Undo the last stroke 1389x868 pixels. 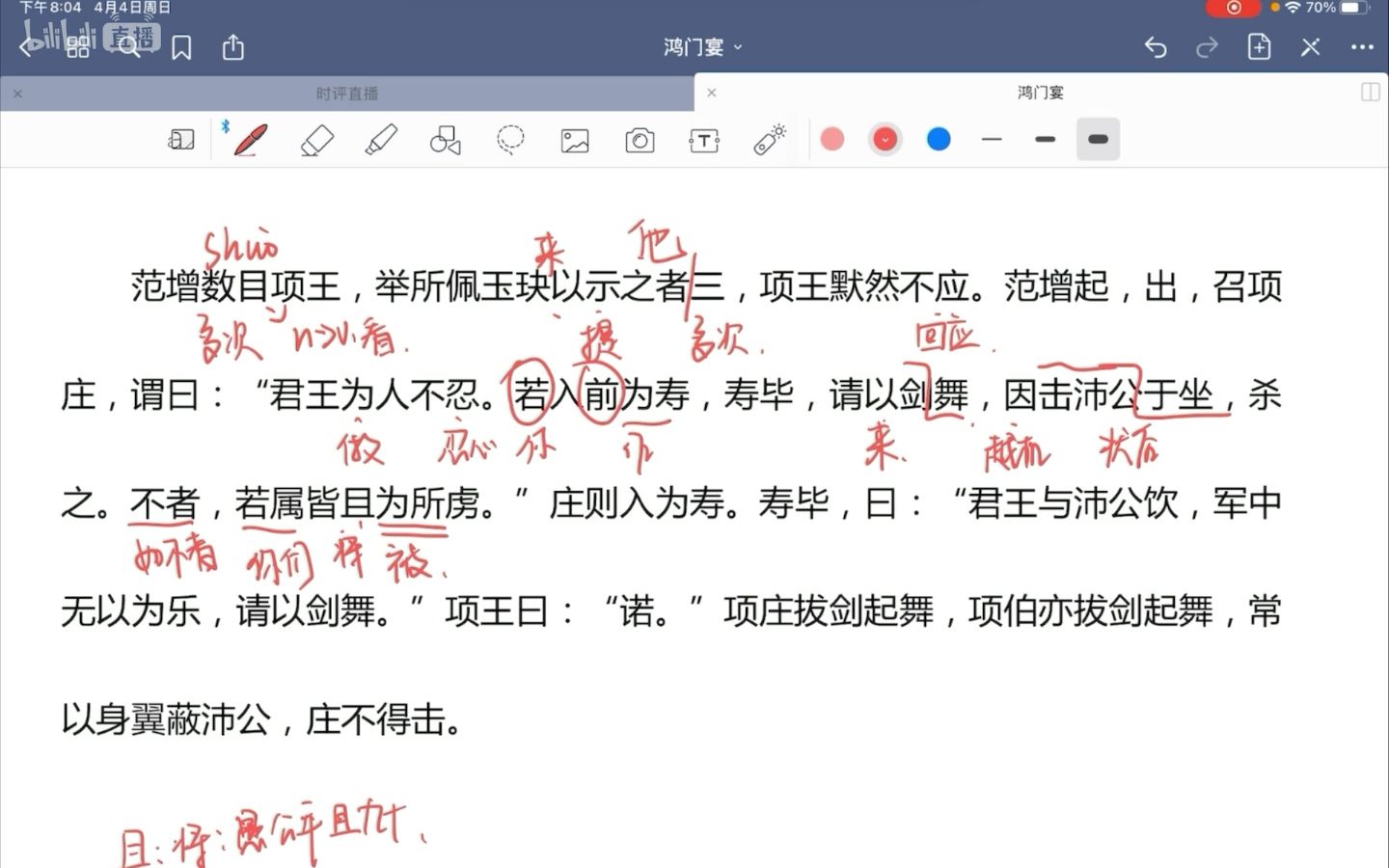(x=1156, y=47)
